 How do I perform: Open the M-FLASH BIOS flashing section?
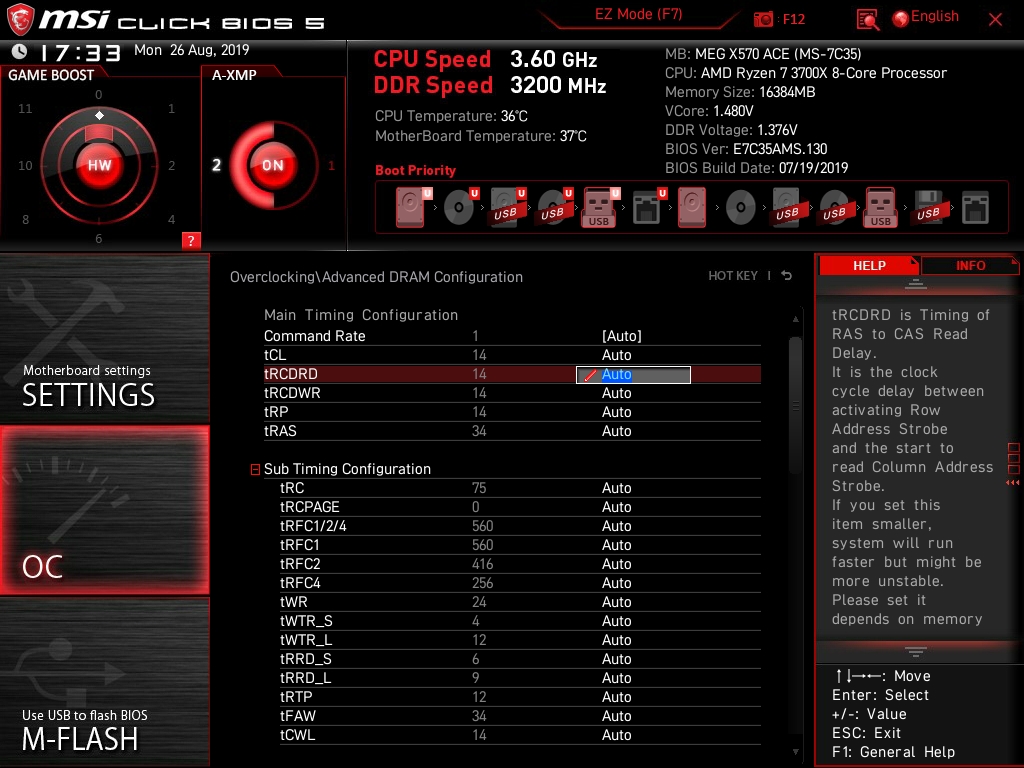[104, 682]
